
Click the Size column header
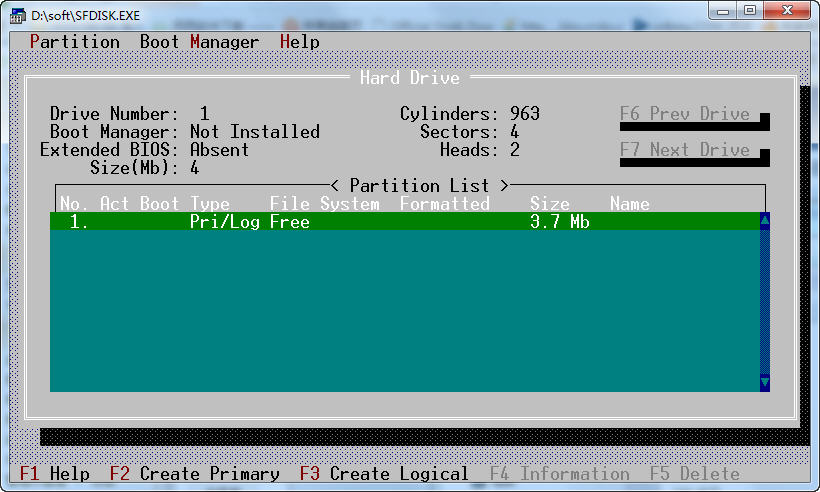point(550,204)
